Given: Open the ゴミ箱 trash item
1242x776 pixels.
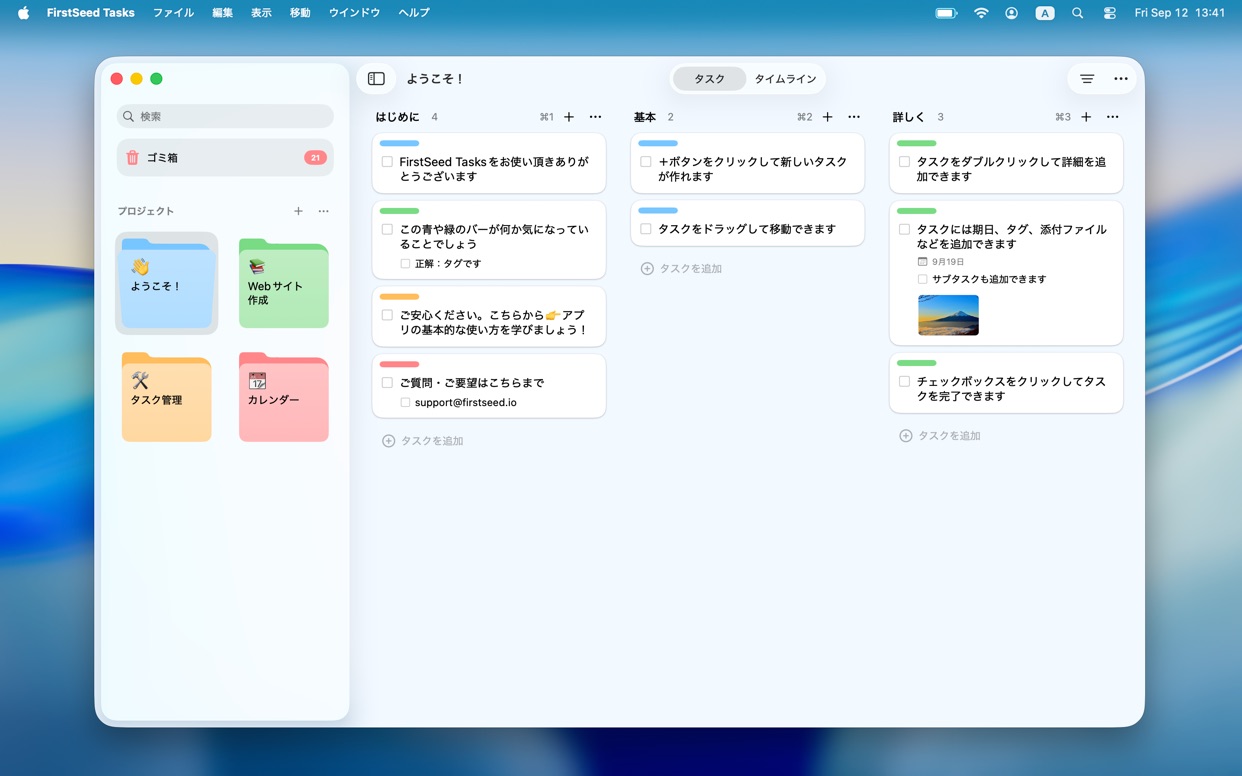Looking at the screenshot, I should click(x=225, y=158).
